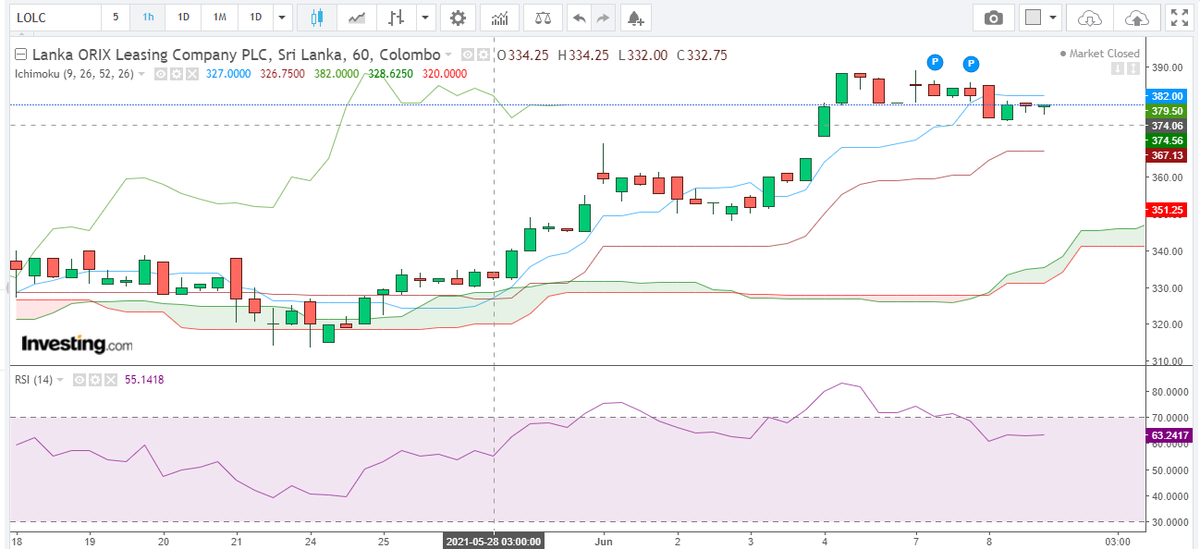
Task: Click the move pane down arrow
Action: tap(1118, 68)
